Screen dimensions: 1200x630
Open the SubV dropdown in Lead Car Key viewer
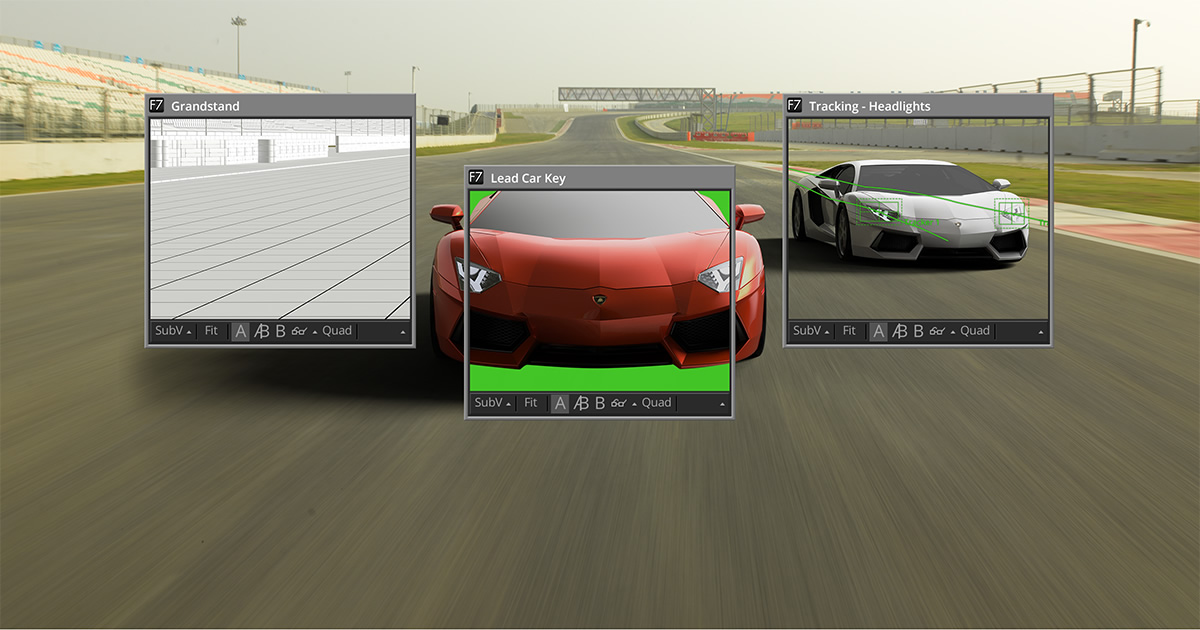point(491,403)
